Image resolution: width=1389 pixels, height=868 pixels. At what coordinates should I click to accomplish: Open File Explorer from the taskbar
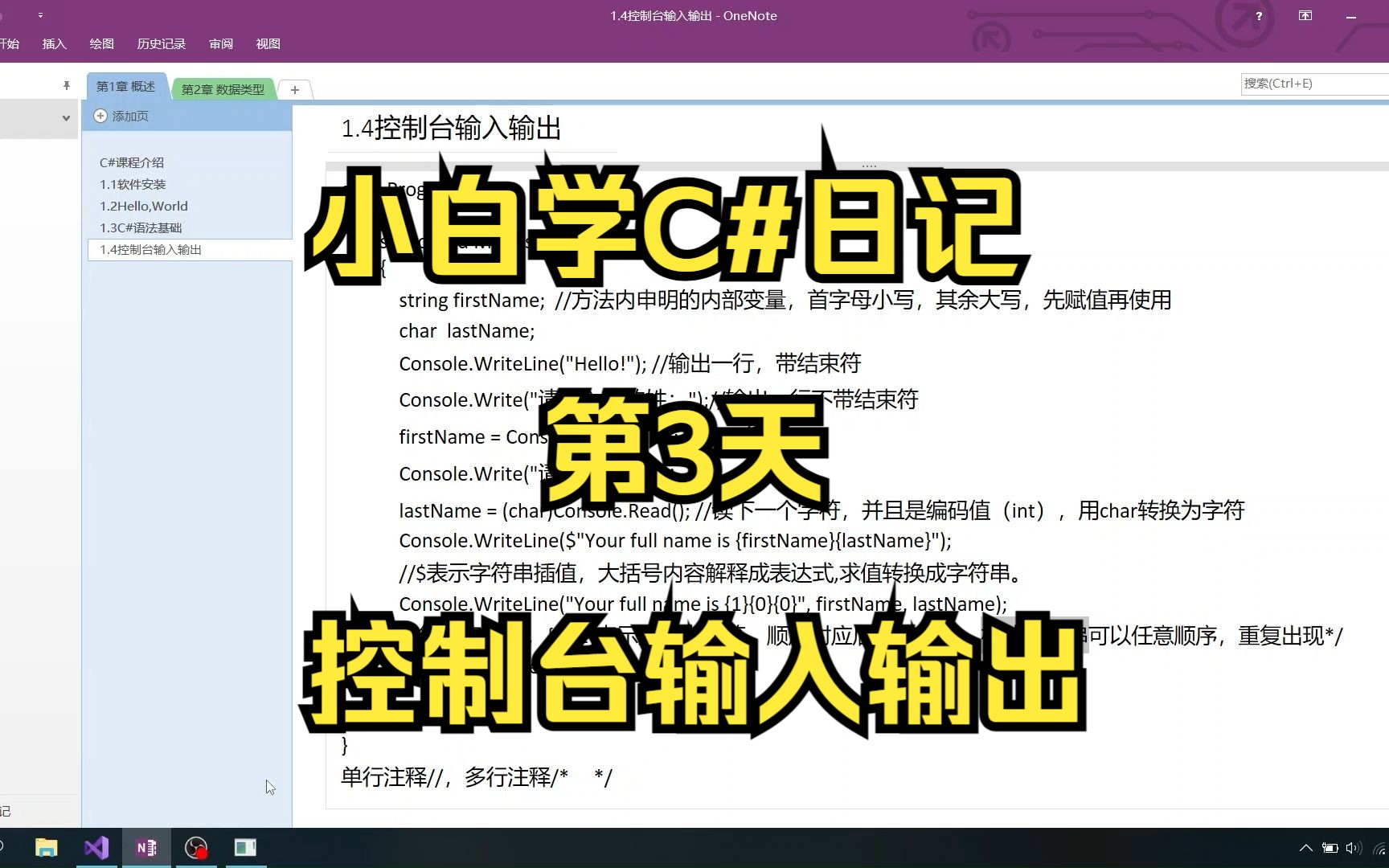[x=47, y=848]
